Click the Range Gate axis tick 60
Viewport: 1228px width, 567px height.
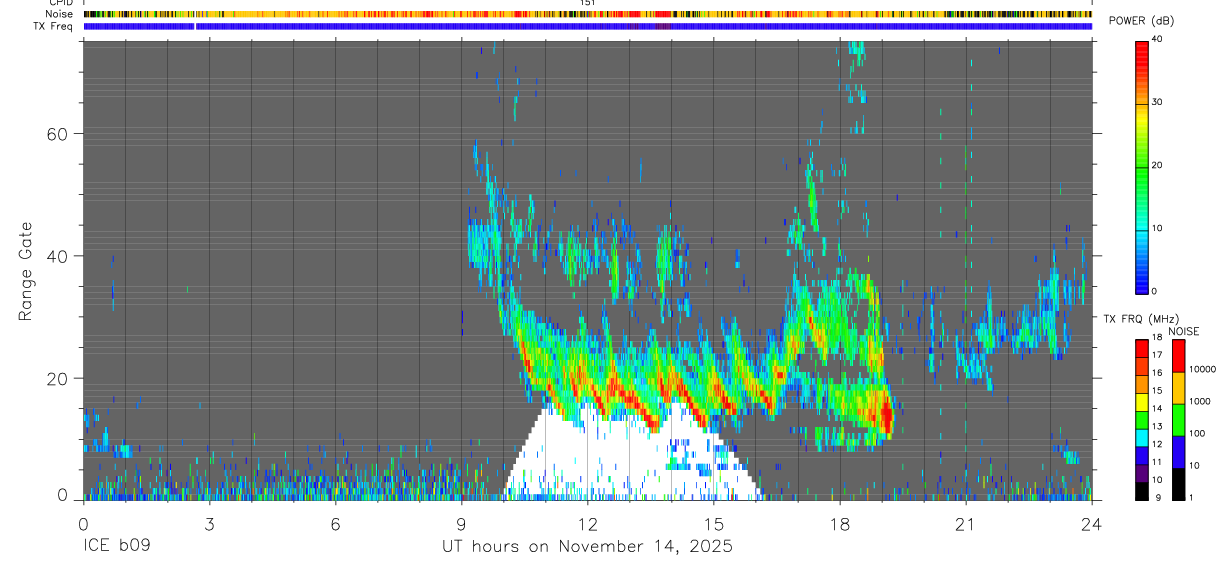pyautogui.click(x=55, y=133)
